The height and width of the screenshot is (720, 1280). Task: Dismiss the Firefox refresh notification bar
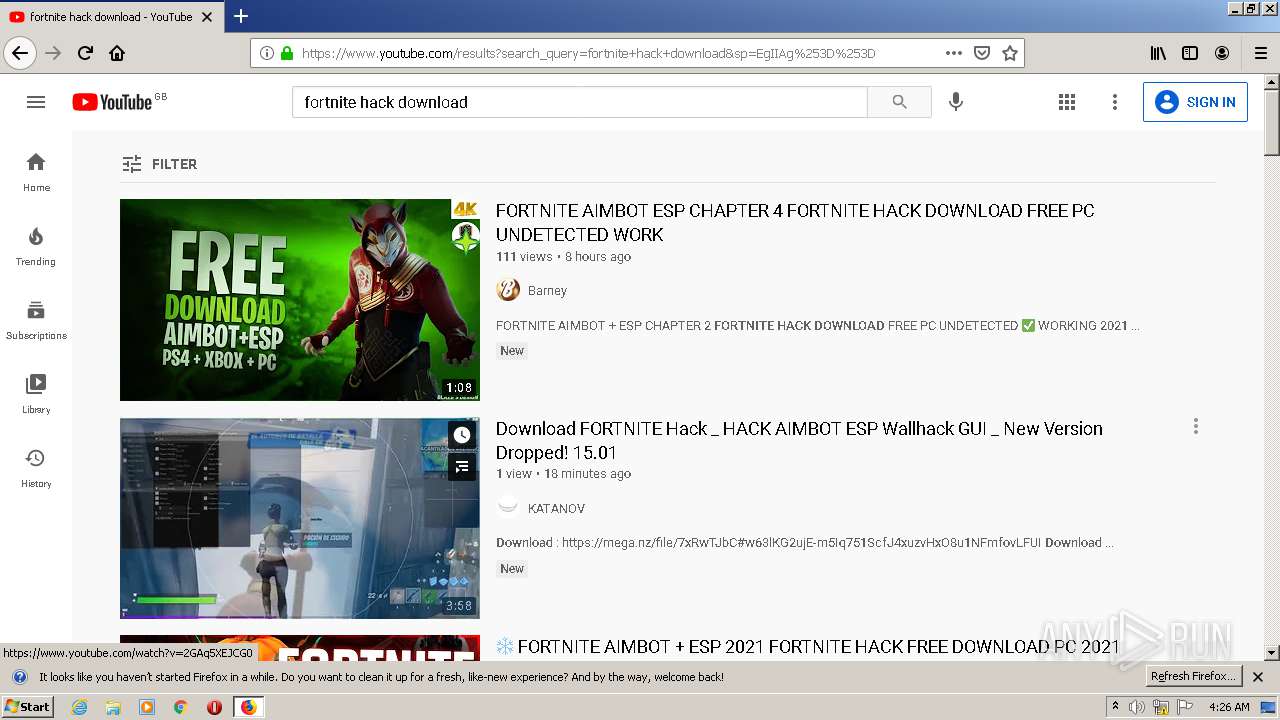[x=1258, y=677]
